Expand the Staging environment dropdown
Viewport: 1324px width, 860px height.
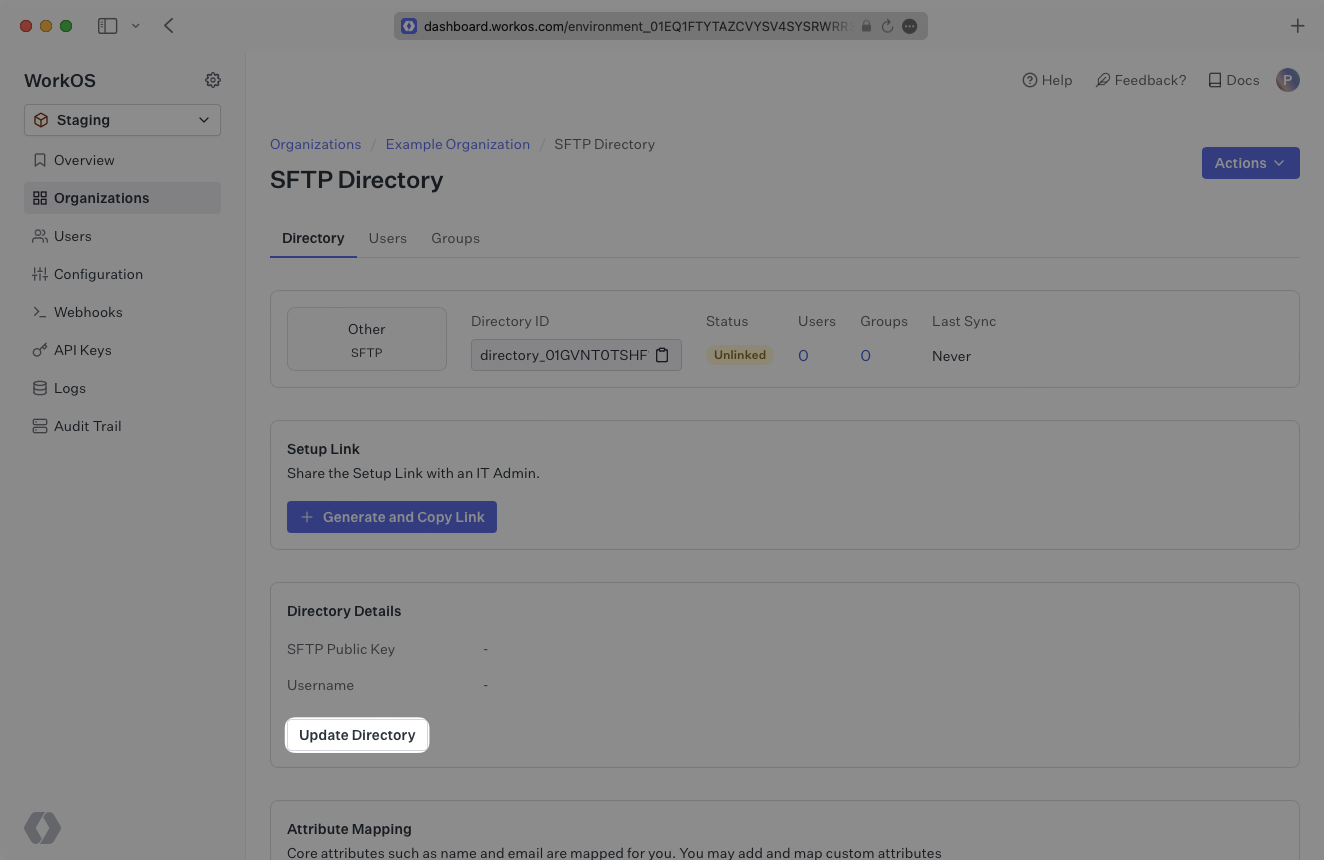click(122, 120)
